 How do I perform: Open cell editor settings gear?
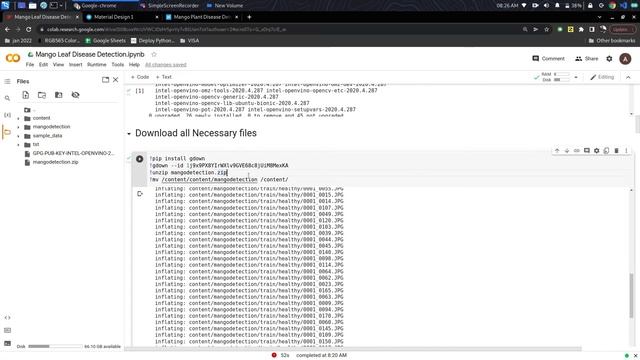[596, 151]
